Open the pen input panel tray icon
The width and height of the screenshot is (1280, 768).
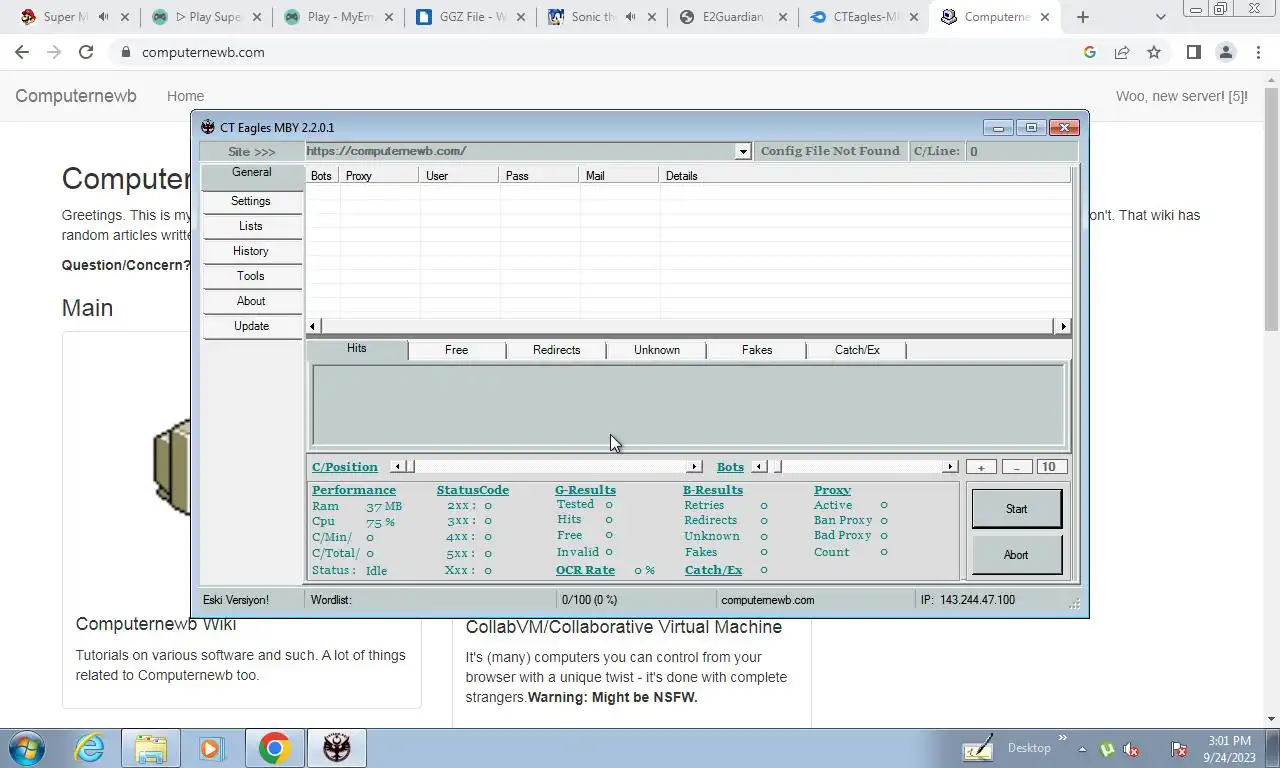pos(977,748)
